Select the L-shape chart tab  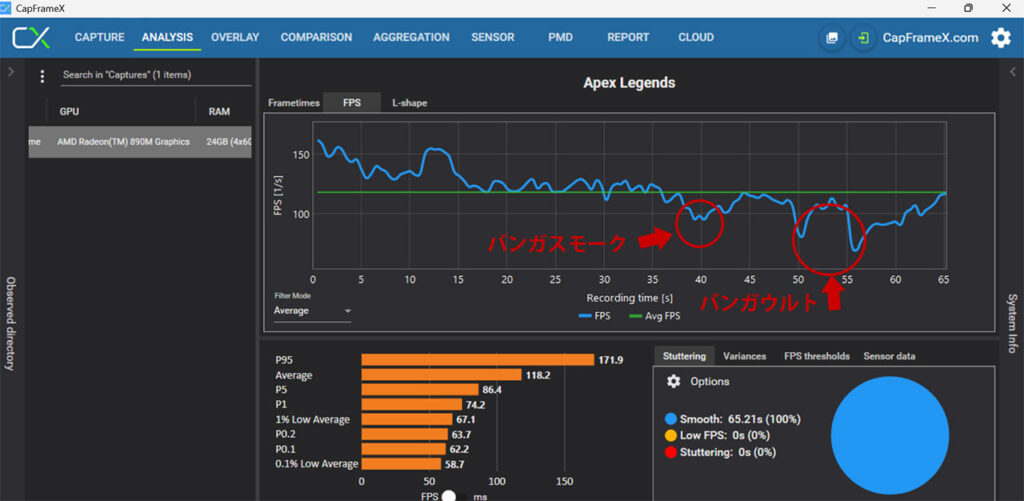(x=409, y=103)
